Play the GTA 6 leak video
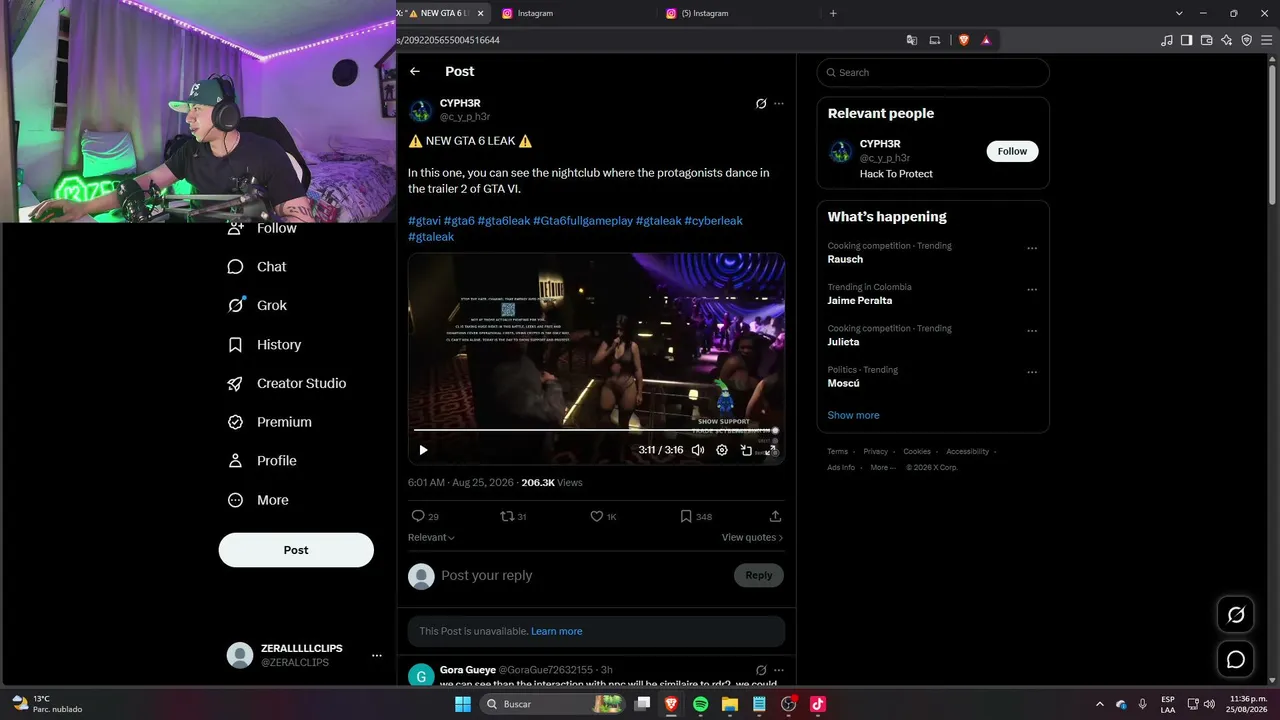This screenshot has width=1280, height=720. [x=423, y=450]
